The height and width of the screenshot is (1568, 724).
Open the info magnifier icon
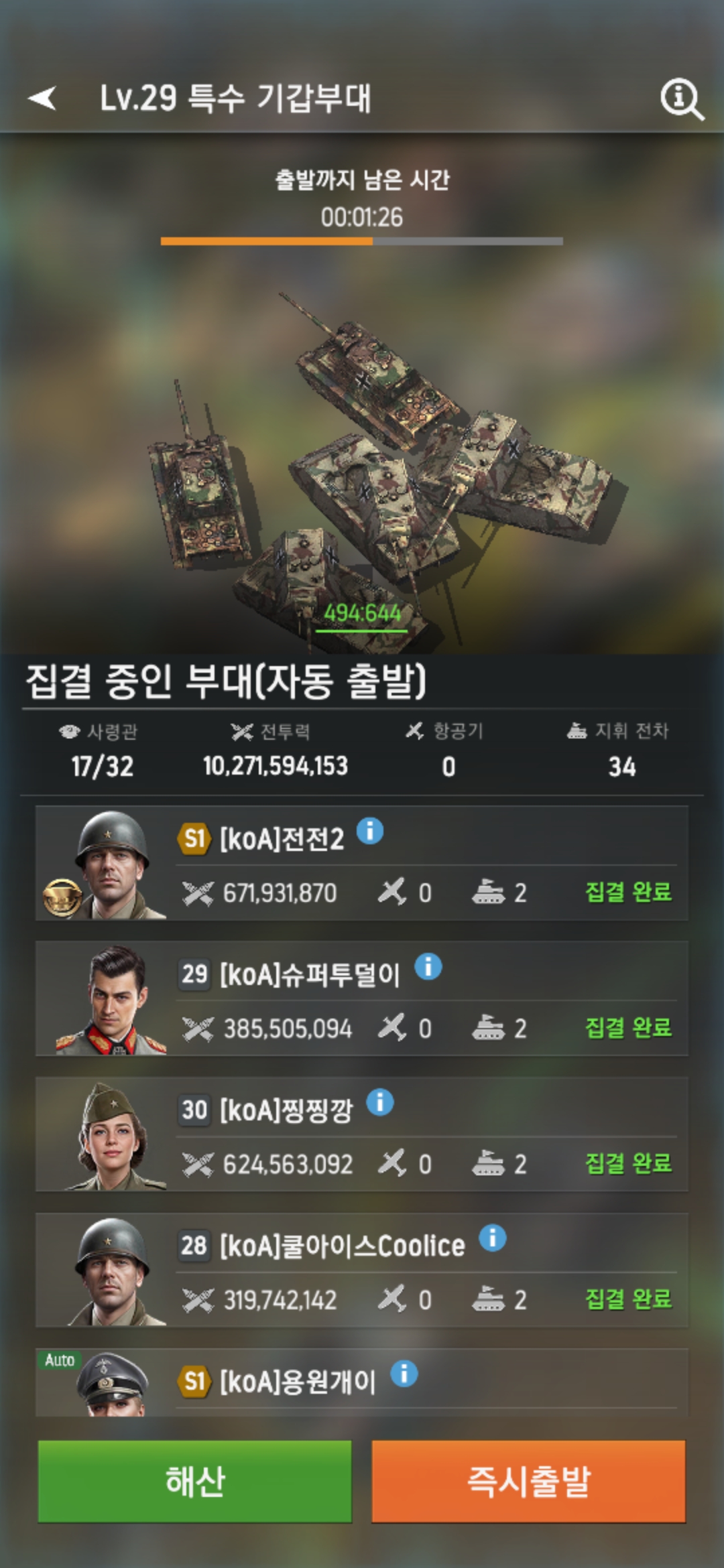tap(682, 100)
